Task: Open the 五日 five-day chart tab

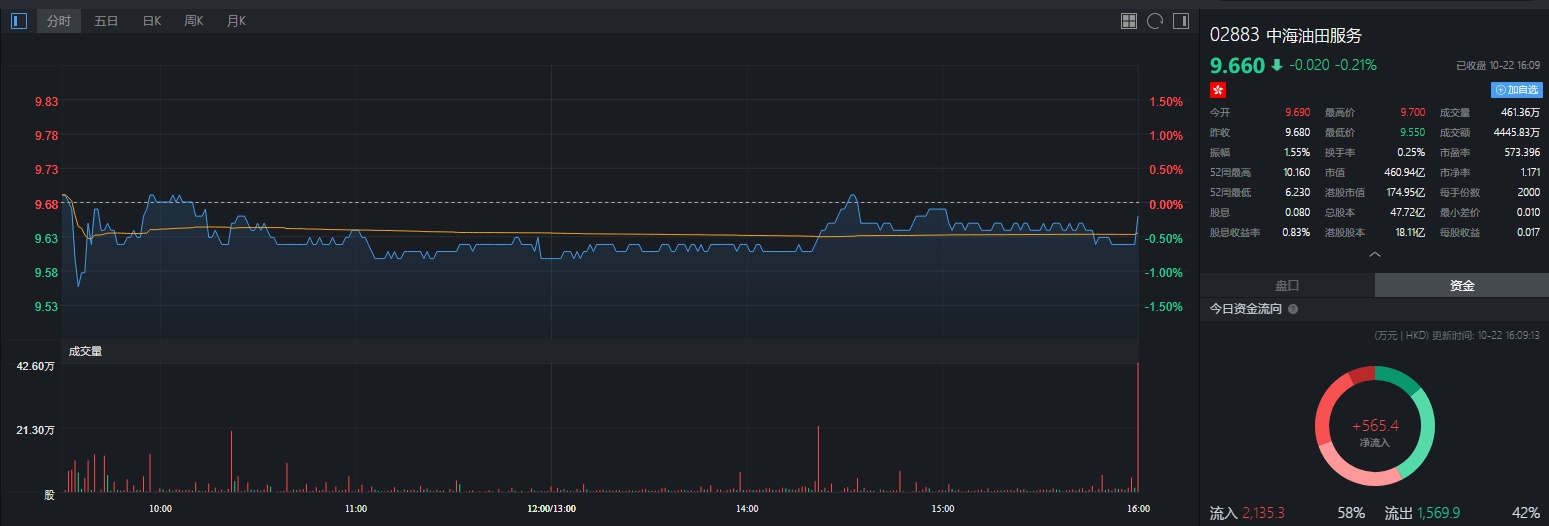Action: 106,20
